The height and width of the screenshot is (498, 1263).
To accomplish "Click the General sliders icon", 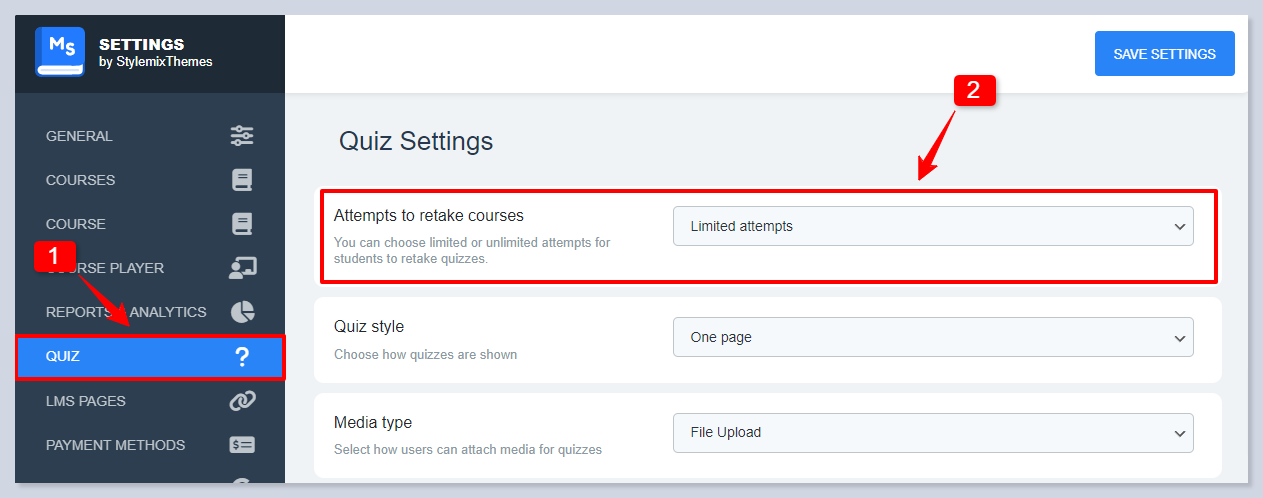I will (x=242, y=136).
